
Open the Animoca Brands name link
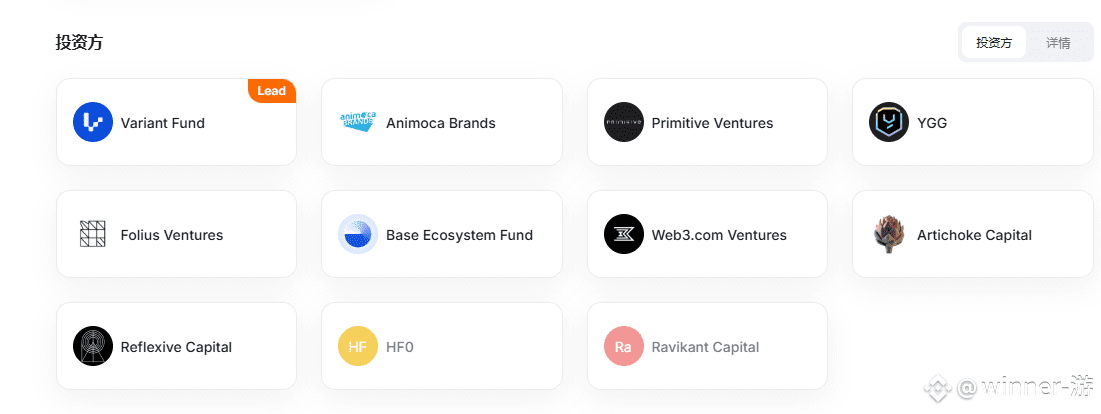(x=441, y=123)
